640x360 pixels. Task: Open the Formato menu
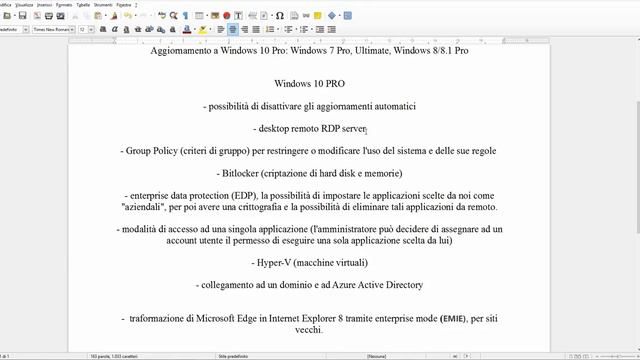click(x=64, y=5)
